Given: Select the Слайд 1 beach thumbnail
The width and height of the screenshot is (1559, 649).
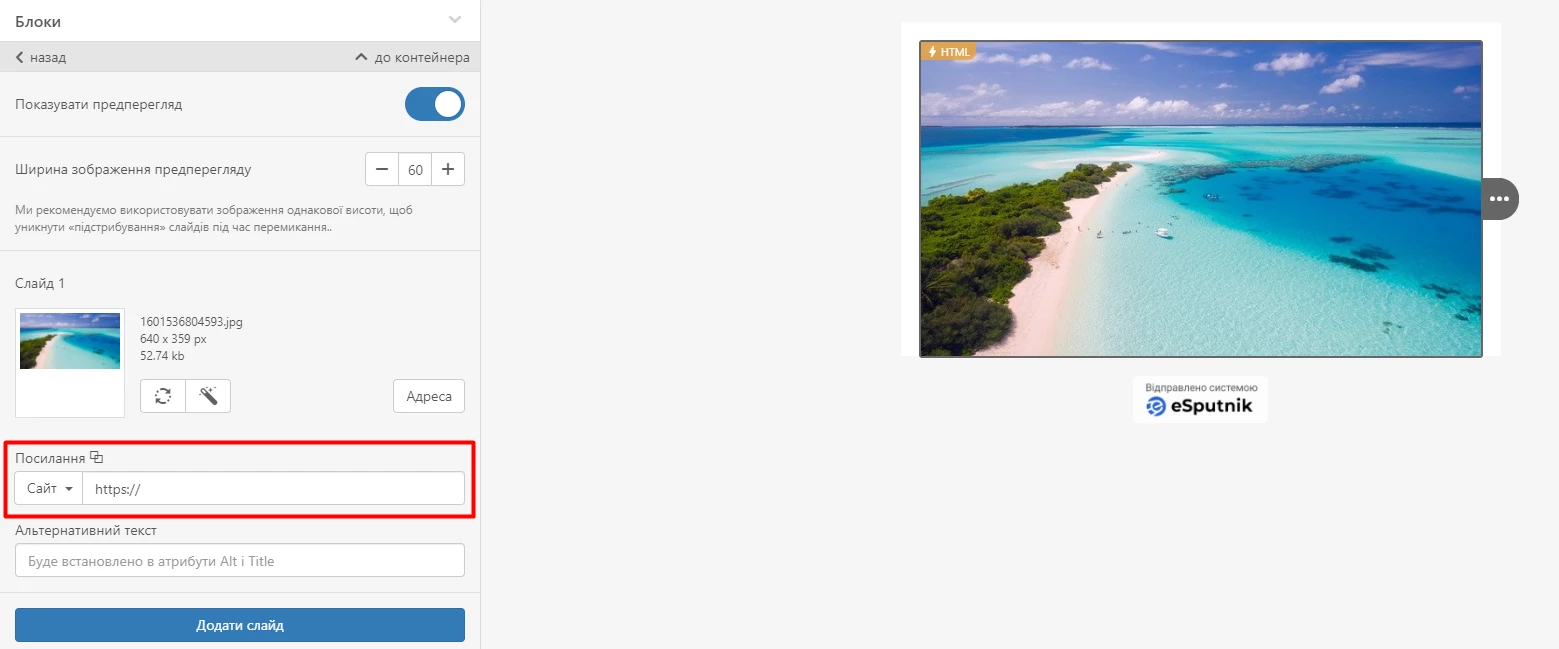Looking at the screenshot, I should coord(70,342).
